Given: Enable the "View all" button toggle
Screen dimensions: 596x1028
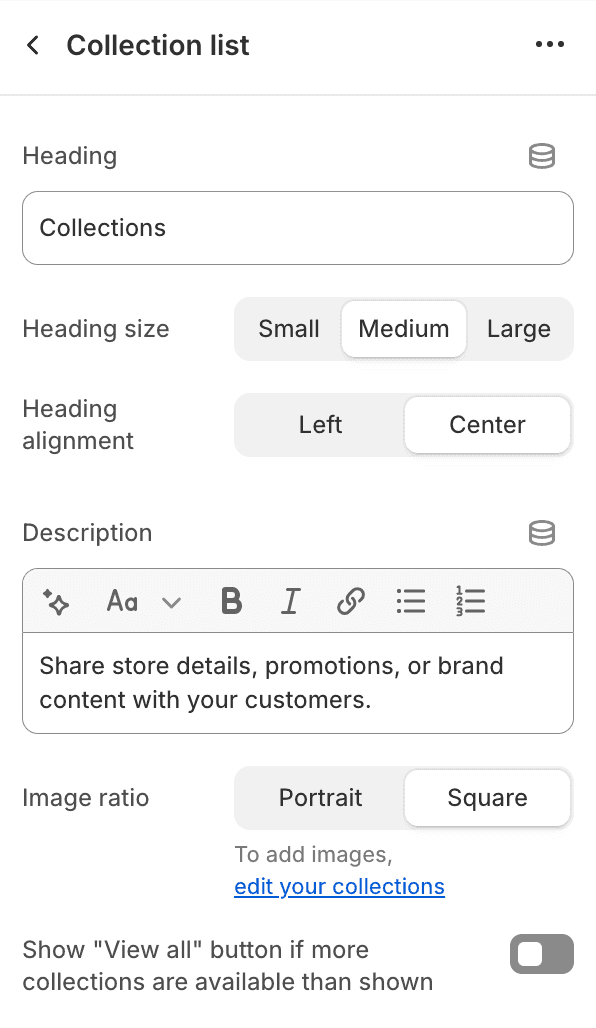Looking at the screenshot, I should click(542, 954).
